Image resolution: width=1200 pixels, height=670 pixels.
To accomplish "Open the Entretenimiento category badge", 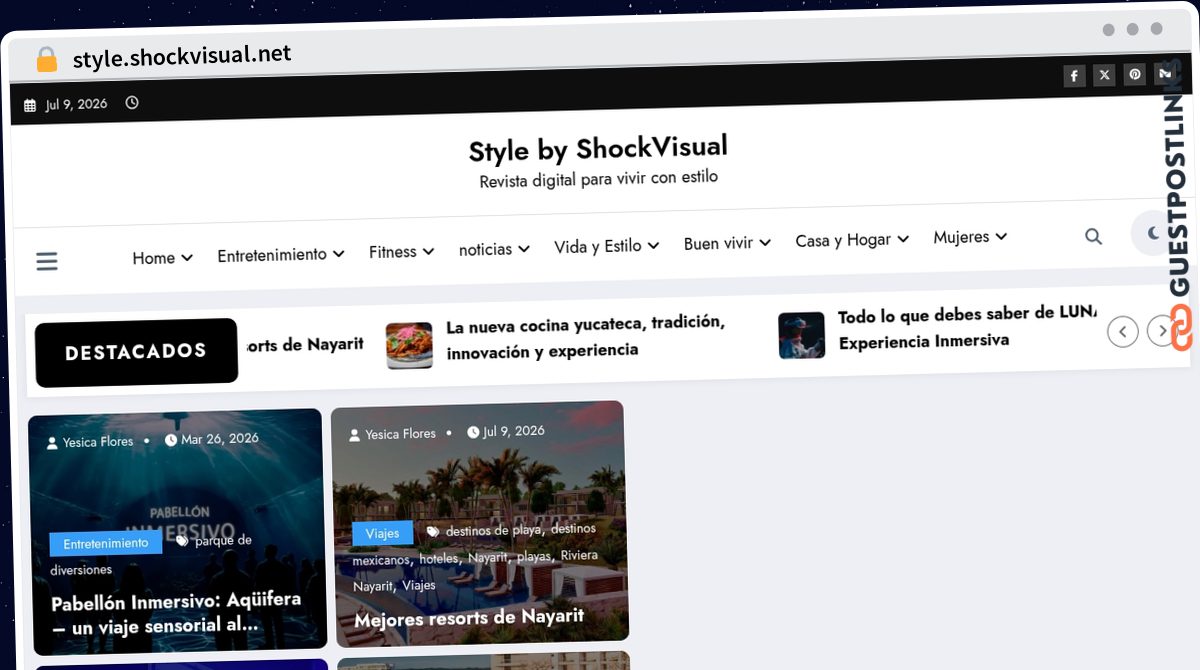I will (x=105, y=544).
